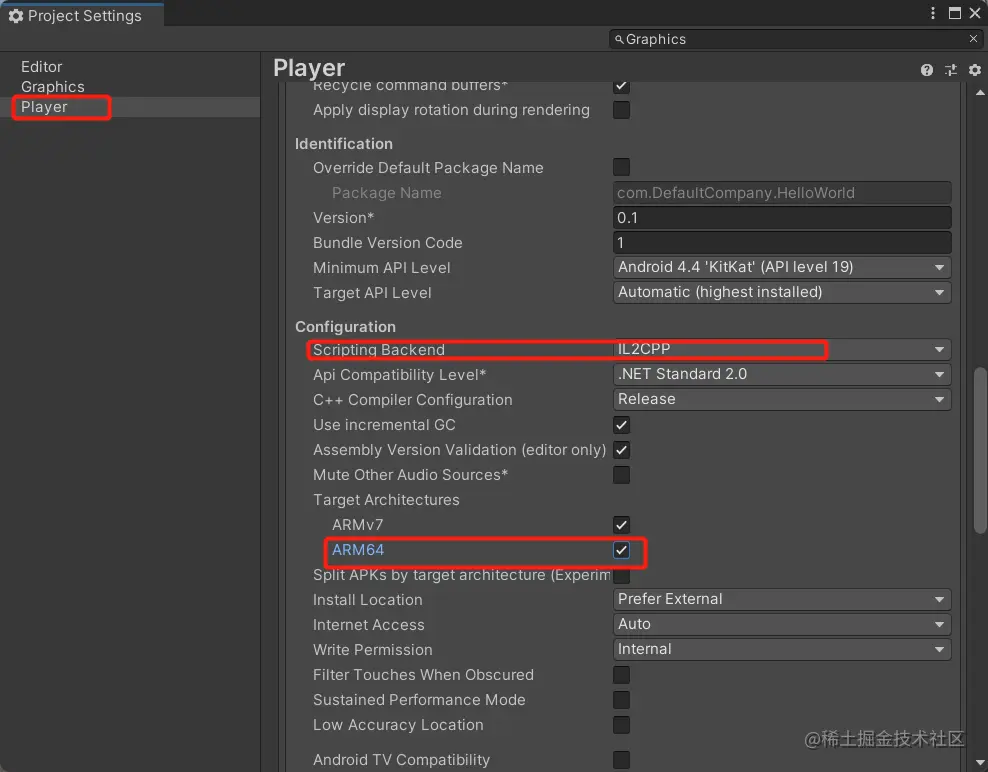Open C++ Compiler Configuration dropdown
This screenshot has width=988, height=772.
coord(782,400)
